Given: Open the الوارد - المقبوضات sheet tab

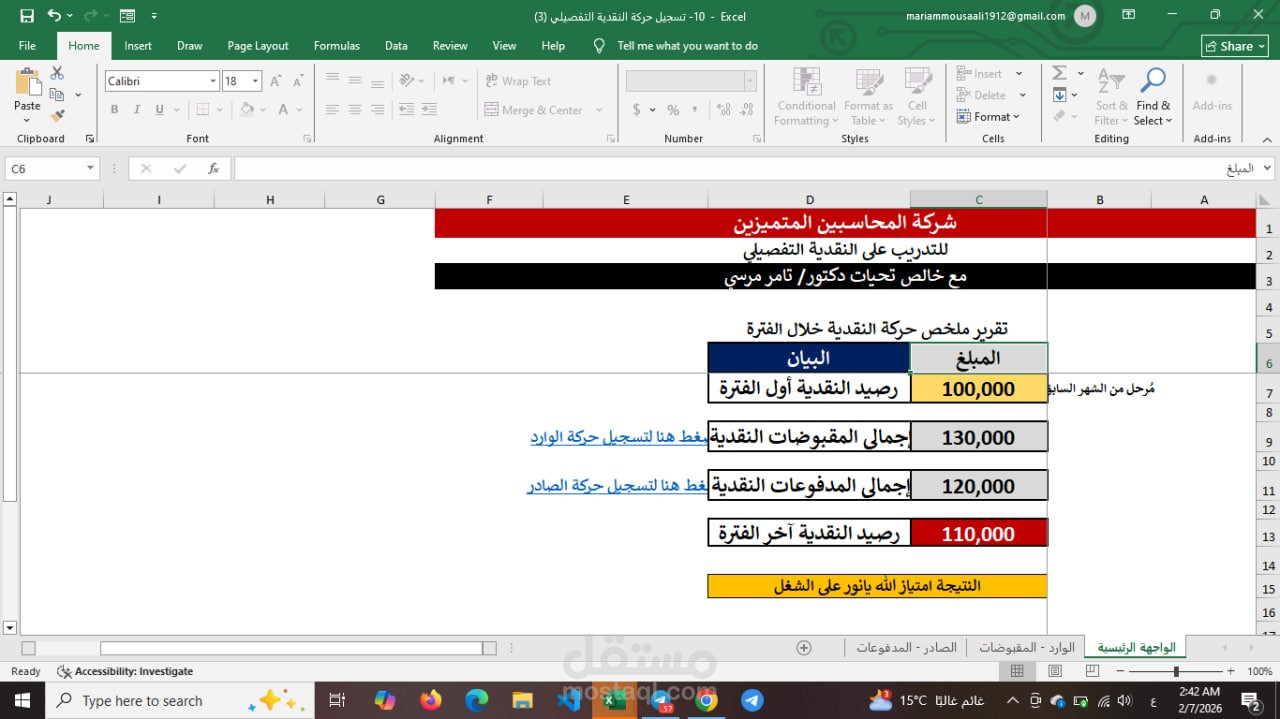Looking at the screenshot, I should tap(1026, 647).
